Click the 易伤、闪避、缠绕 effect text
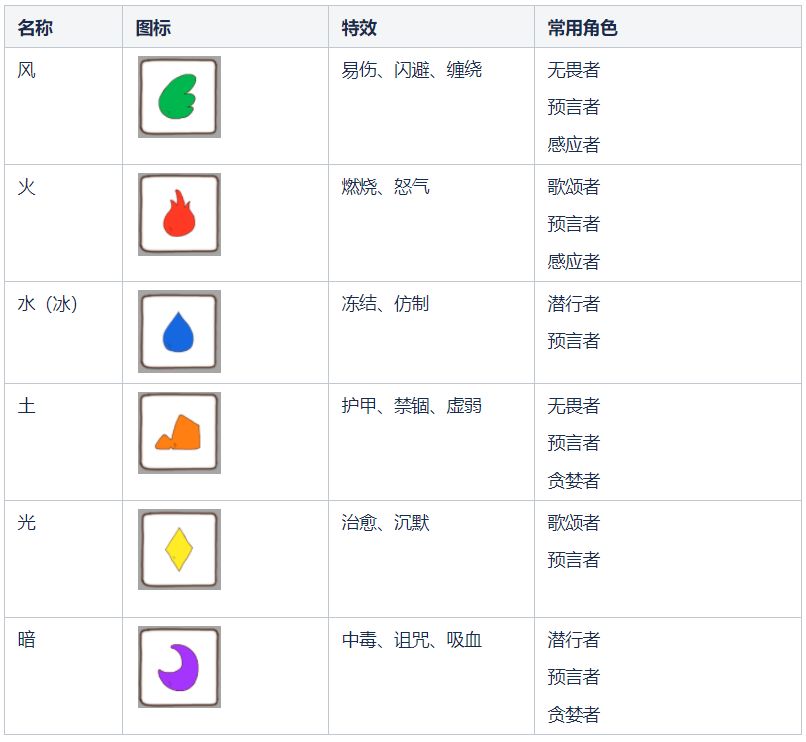The width and height of the screenshot is (806, 742). coord(411,70)
